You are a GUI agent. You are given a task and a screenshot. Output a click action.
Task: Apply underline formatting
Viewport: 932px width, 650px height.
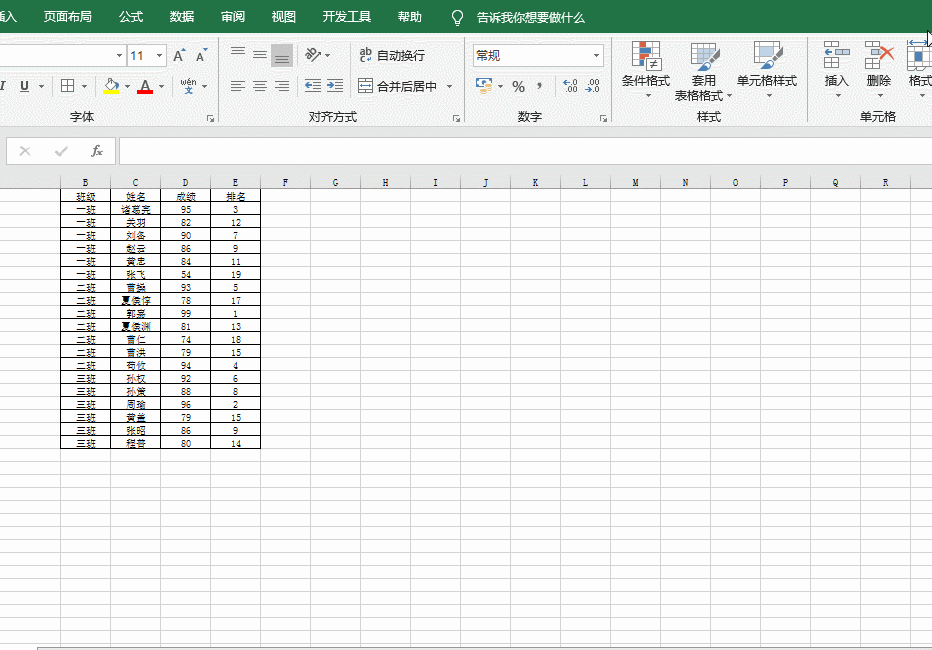[24, 86]
